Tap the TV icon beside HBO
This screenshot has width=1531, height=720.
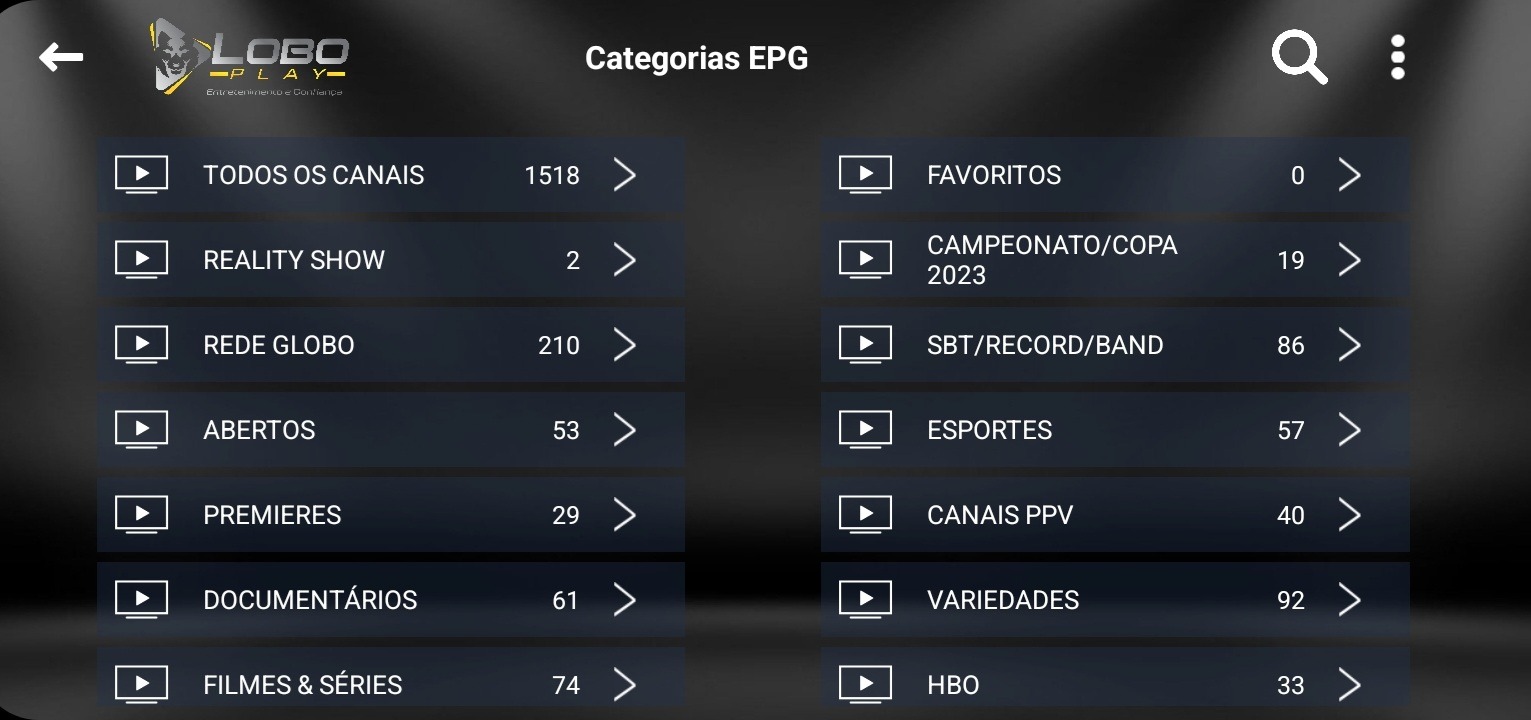(865, 685)
